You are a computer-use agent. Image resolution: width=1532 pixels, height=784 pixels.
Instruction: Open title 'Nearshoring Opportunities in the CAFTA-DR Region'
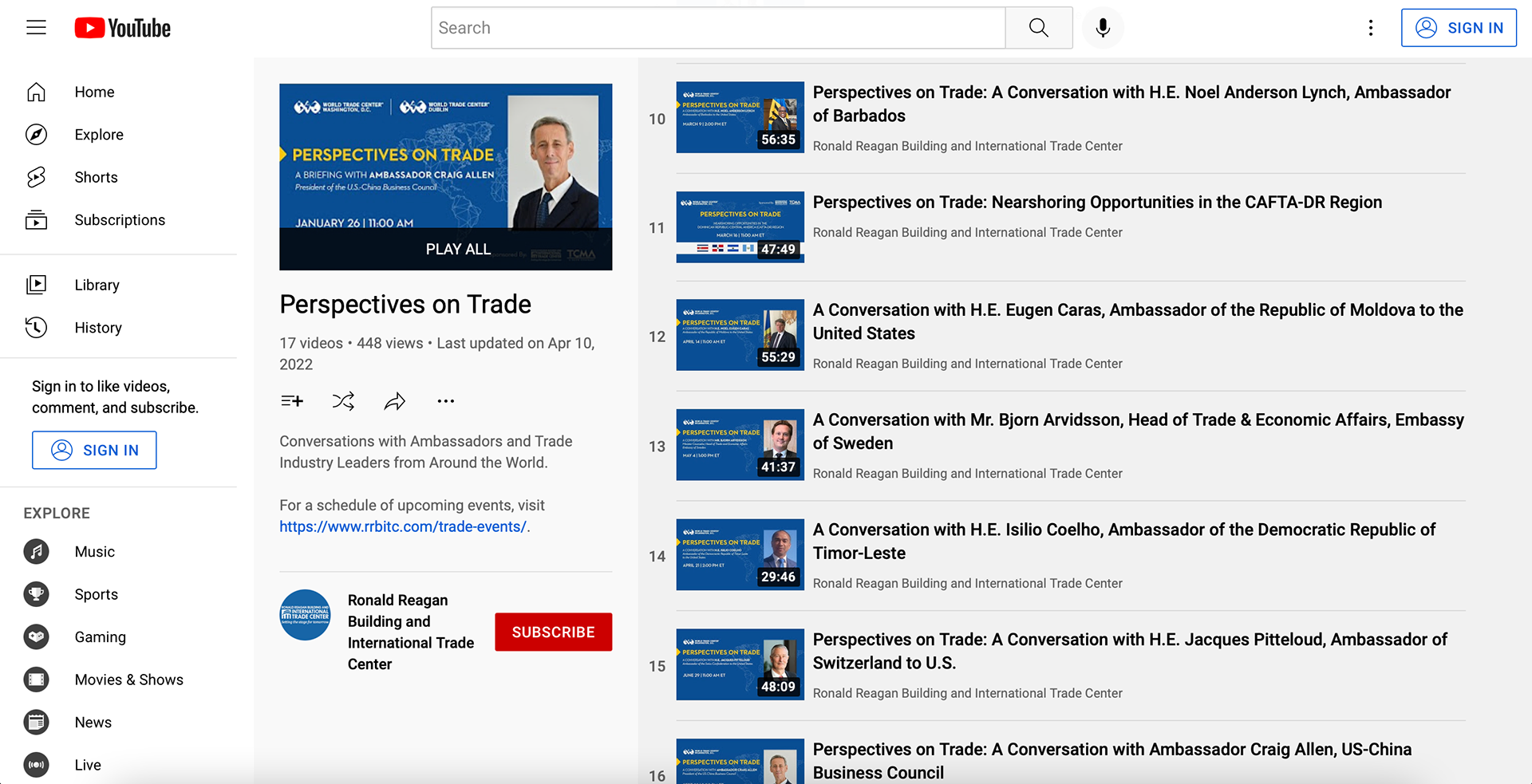click(1097, 203)
